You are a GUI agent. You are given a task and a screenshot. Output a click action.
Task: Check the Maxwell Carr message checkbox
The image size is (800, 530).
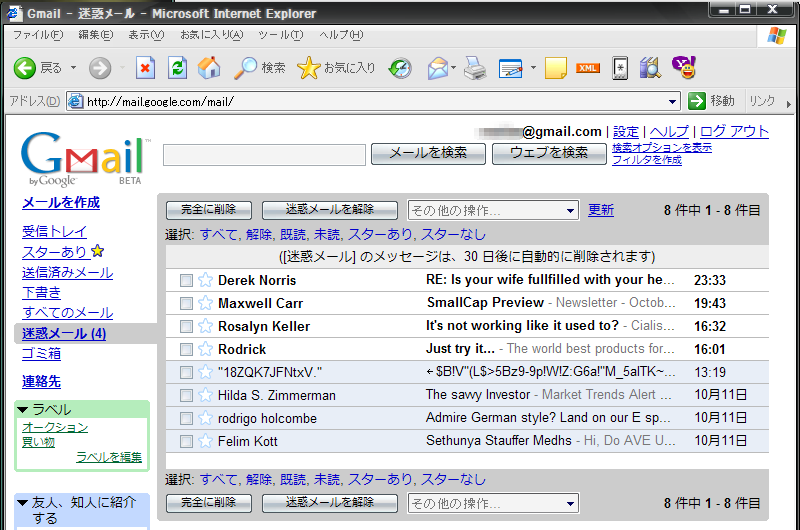(x=186, y=303)
